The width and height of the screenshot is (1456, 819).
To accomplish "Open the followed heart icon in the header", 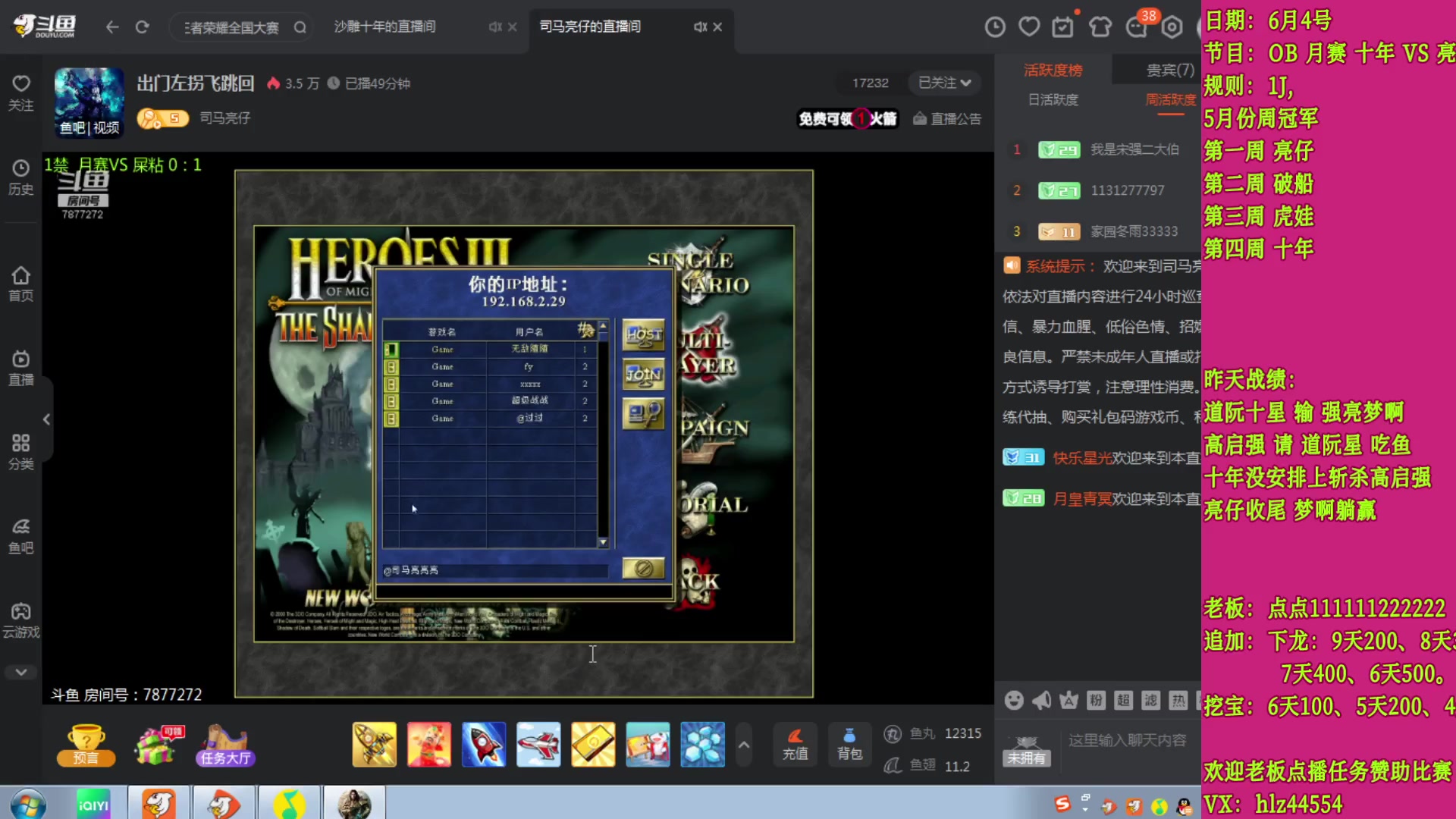I will click(x=1029, y=27).
